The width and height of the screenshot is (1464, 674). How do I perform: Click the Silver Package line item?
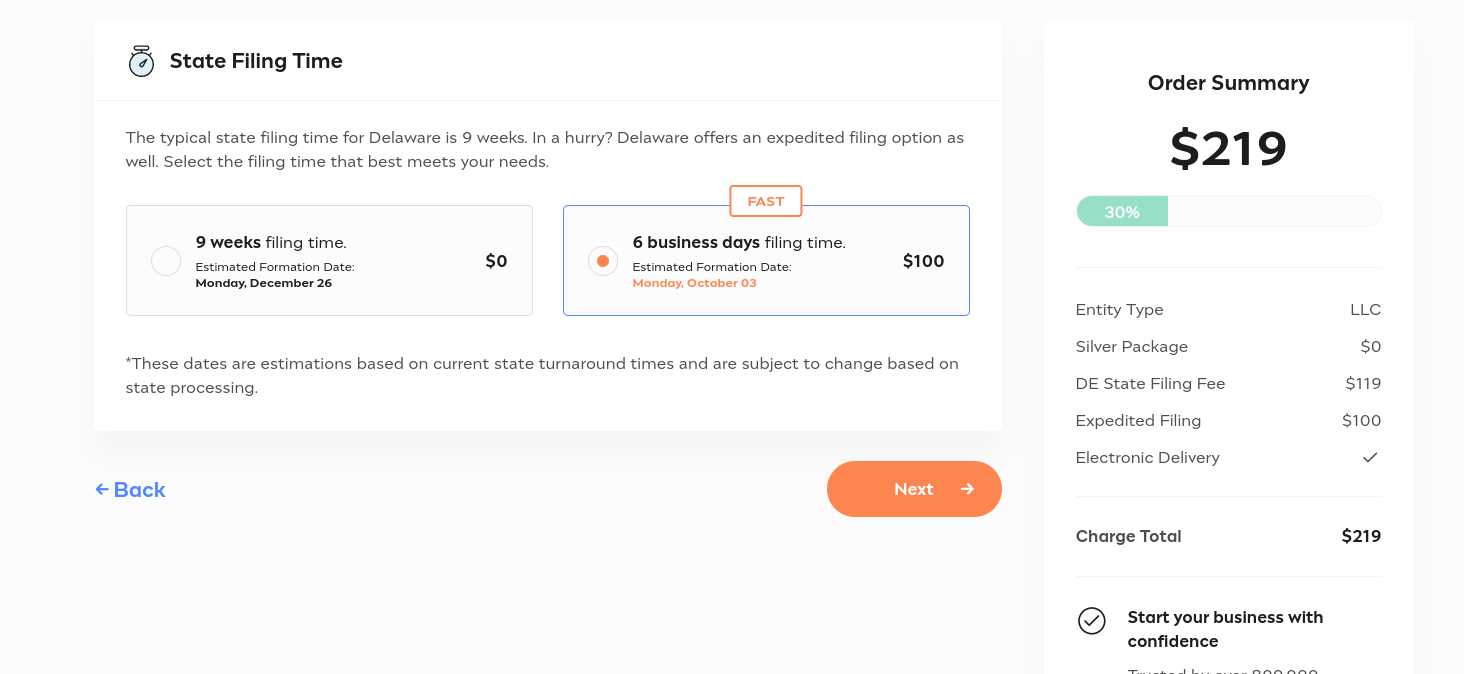1229,346
